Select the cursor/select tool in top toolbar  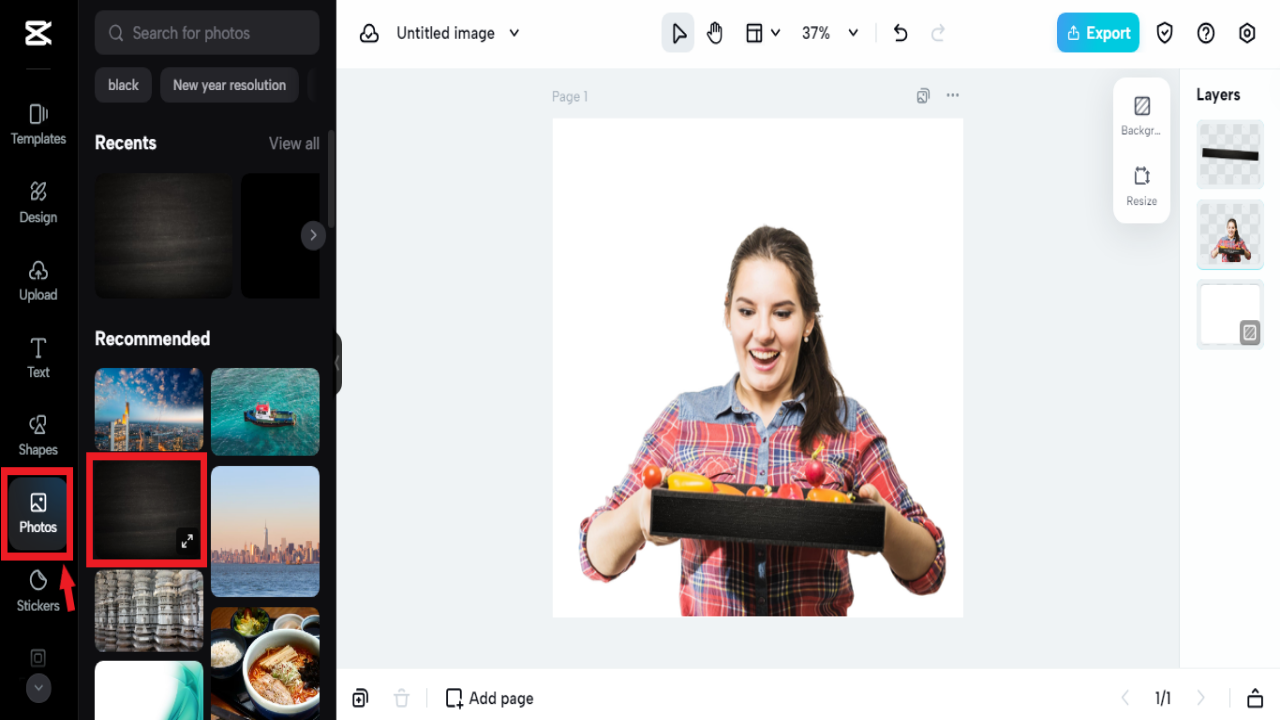[x=678, y=32]
